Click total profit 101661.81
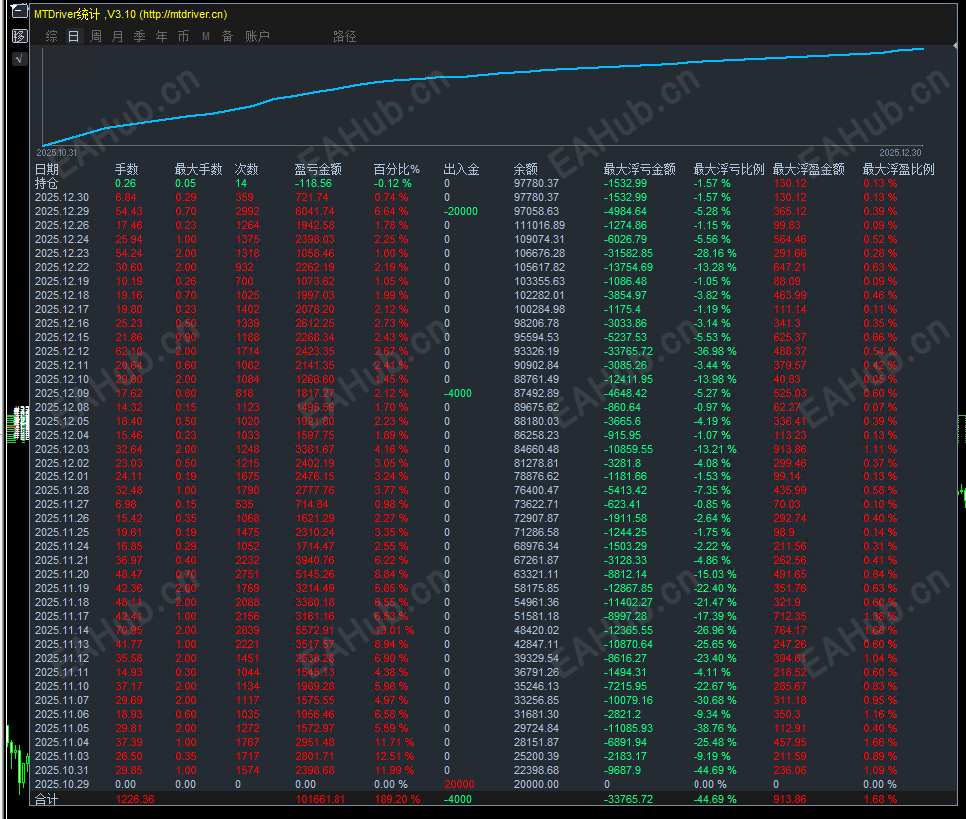Image resolution: width=966 pixels, height=819 pixels. (320, 799)
